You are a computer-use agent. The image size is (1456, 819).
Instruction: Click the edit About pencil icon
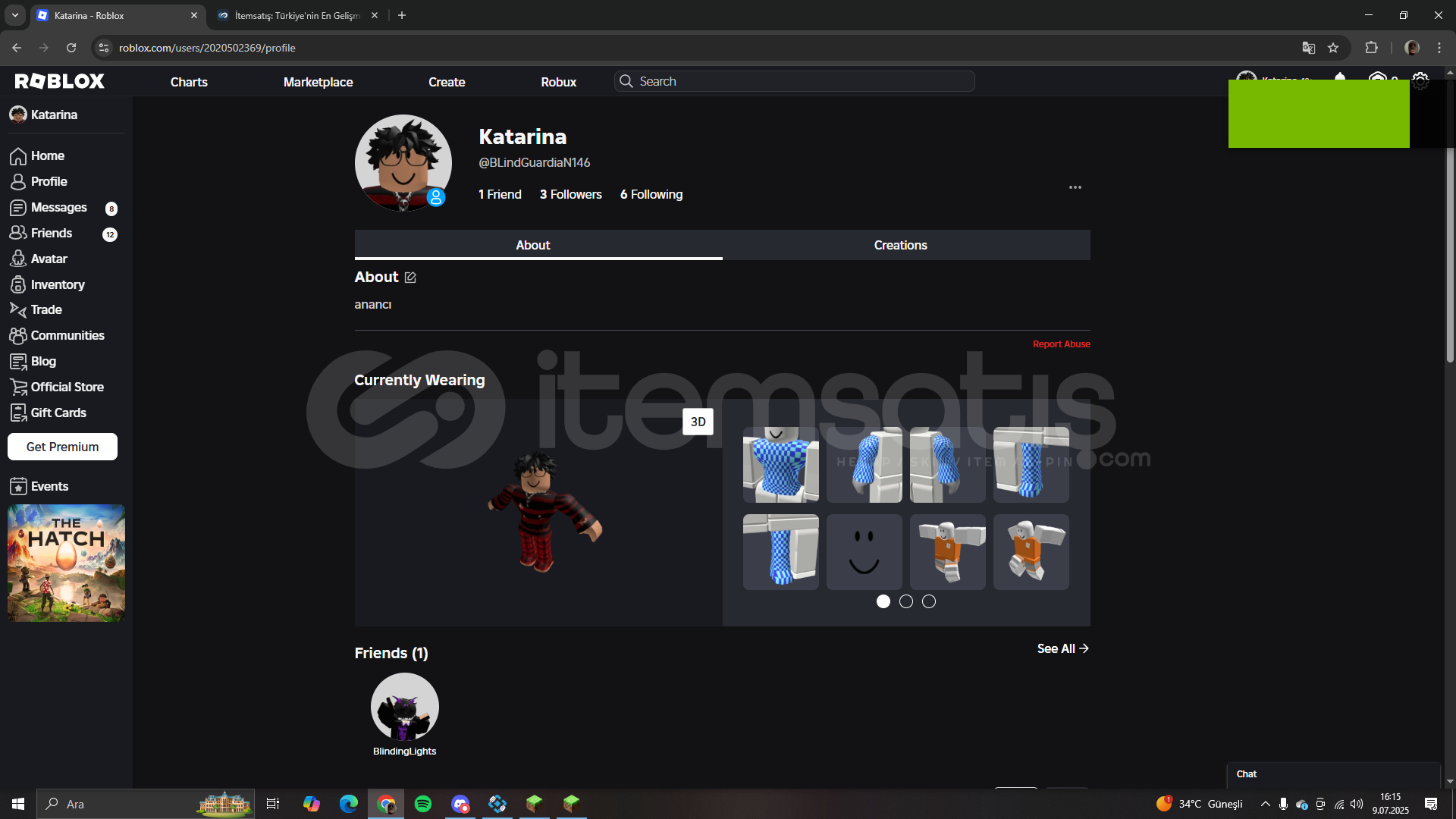410,278
